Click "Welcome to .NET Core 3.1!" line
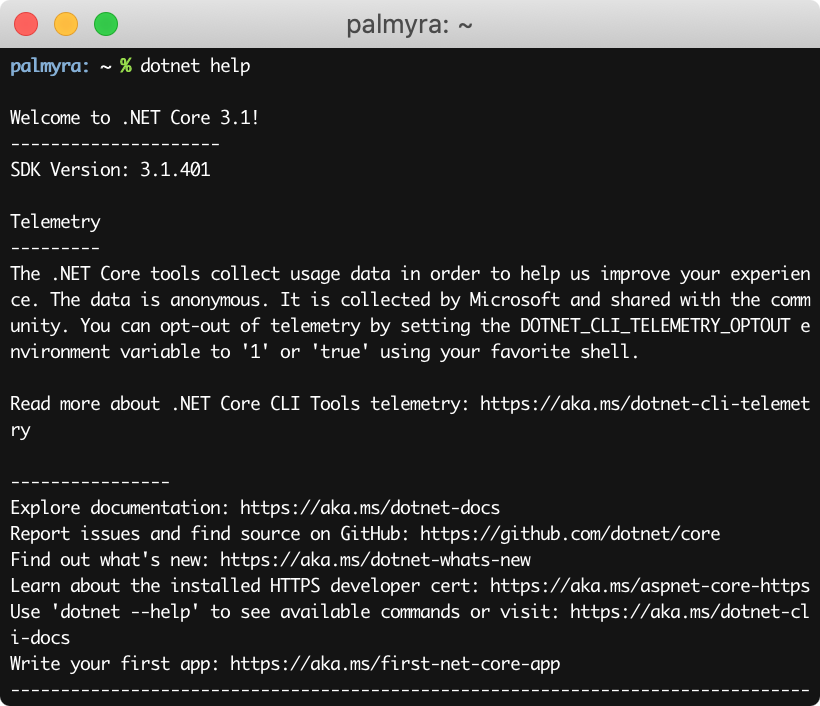Viewport: 820px width, 706px height. [134, 118]
